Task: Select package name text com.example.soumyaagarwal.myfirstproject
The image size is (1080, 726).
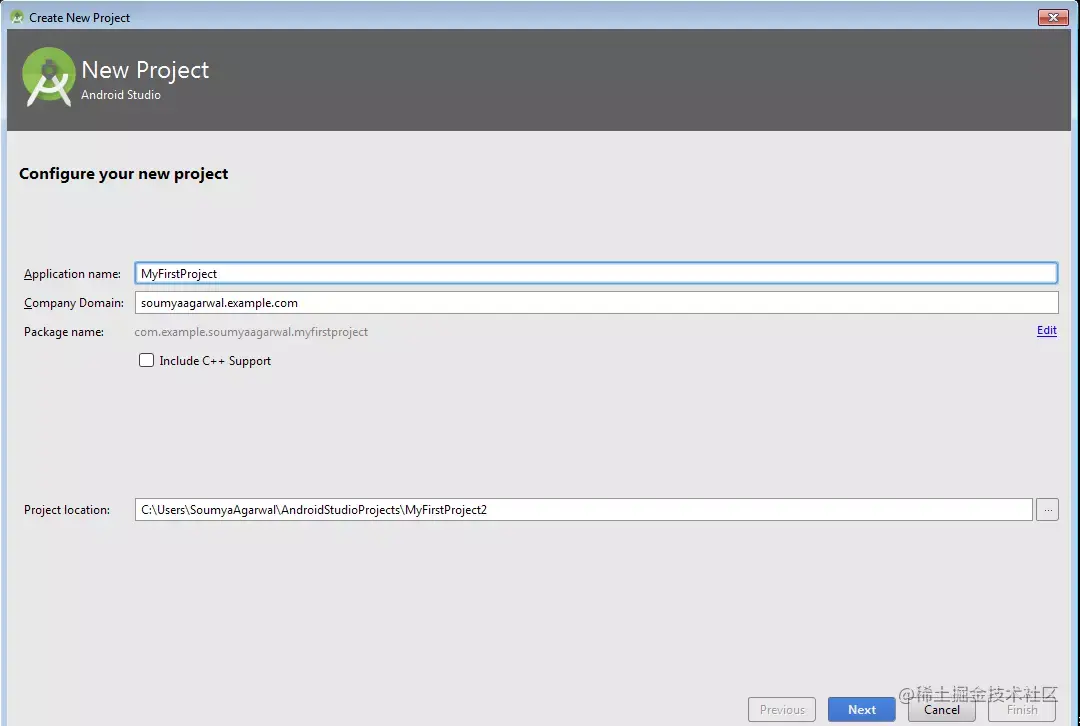Action: pos(251,332)
